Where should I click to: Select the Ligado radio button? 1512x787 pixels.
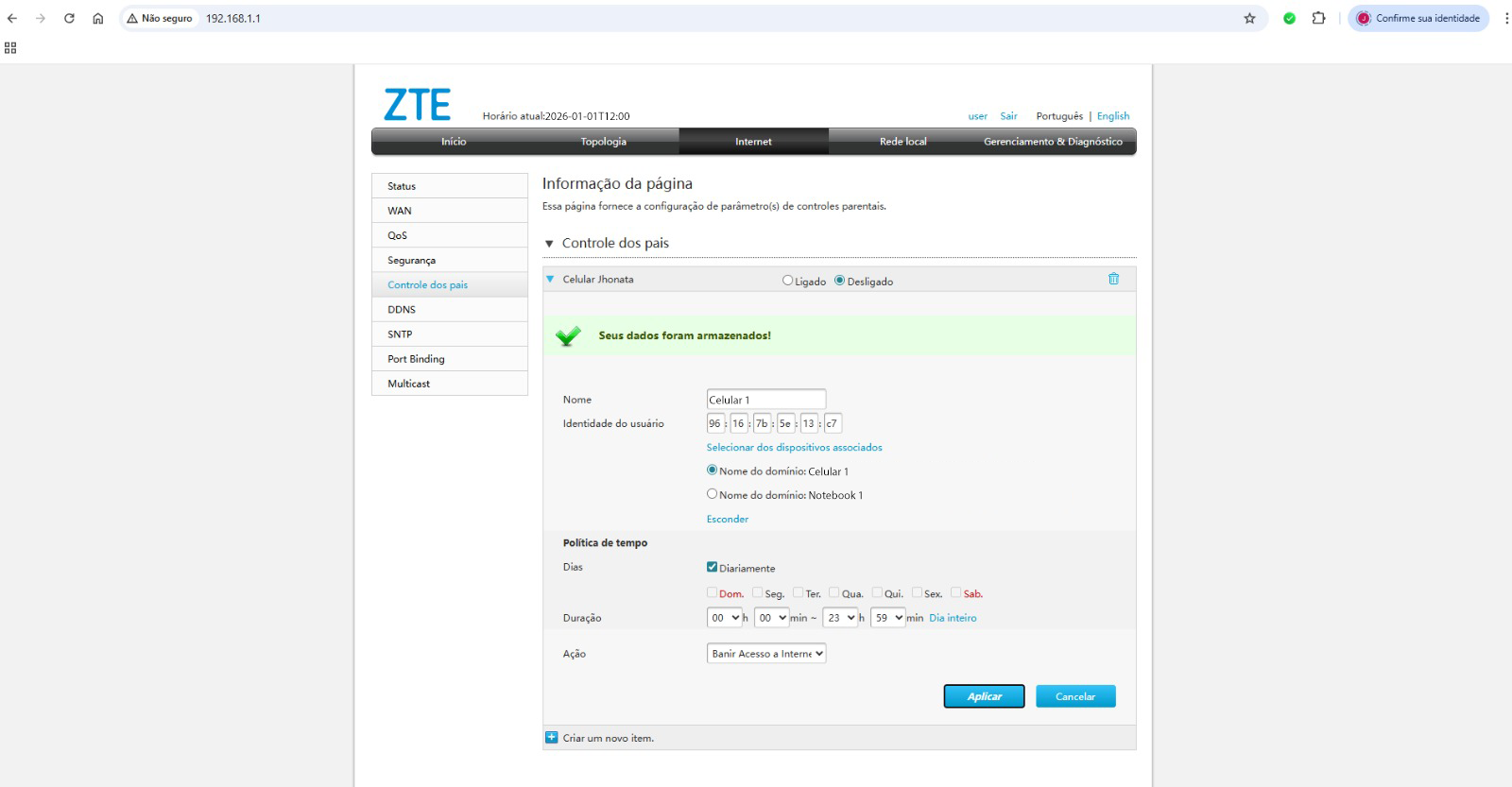787,281
